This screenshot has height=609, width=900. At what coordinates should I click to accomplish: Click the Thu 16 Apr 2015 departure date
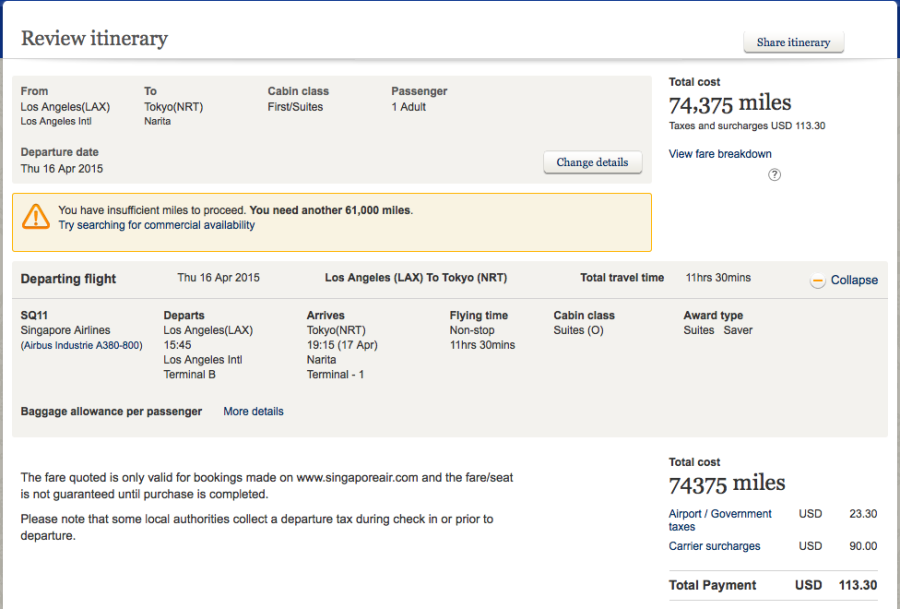62,169
